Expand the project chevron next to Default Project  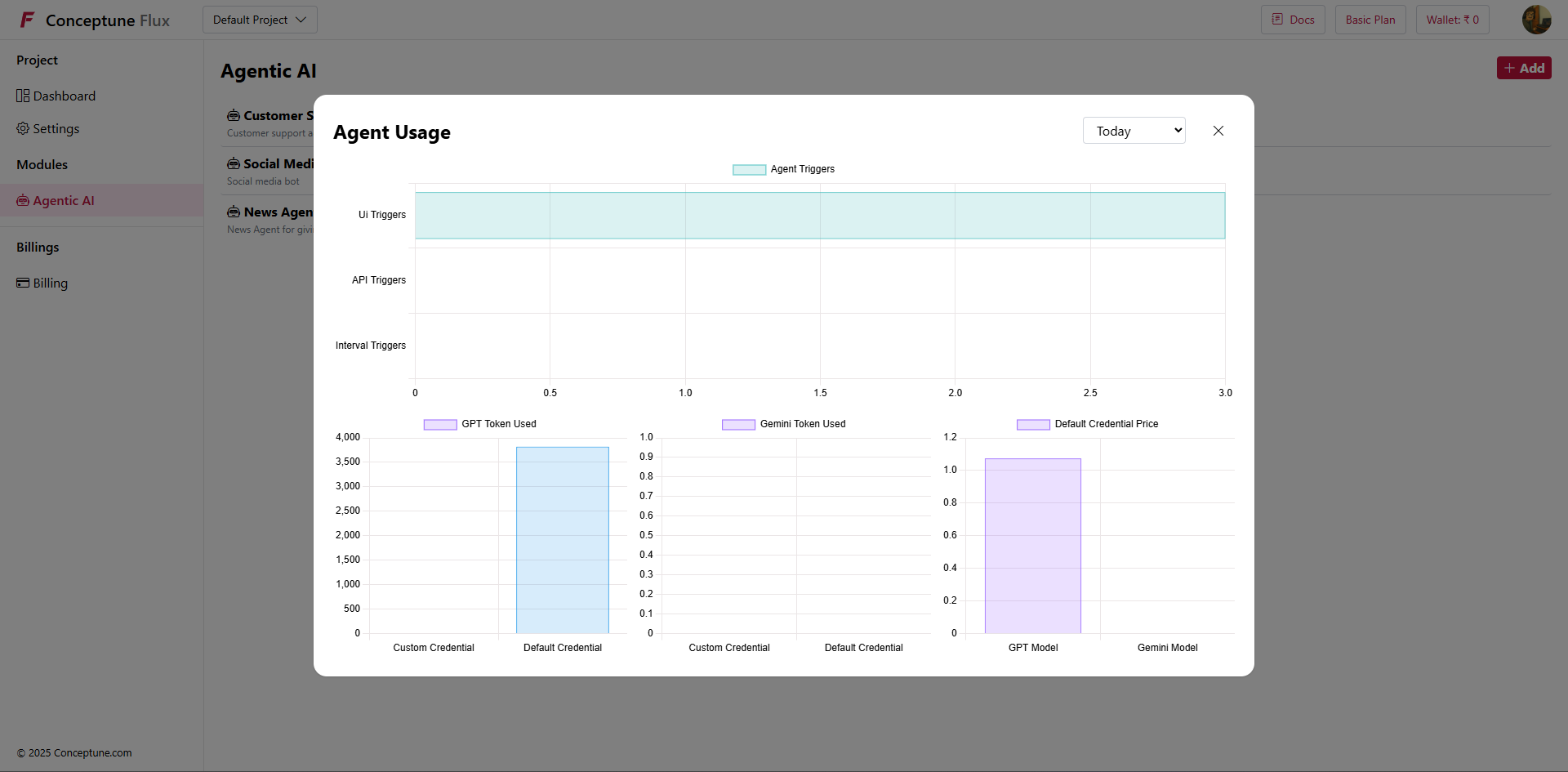coord(301,20)
